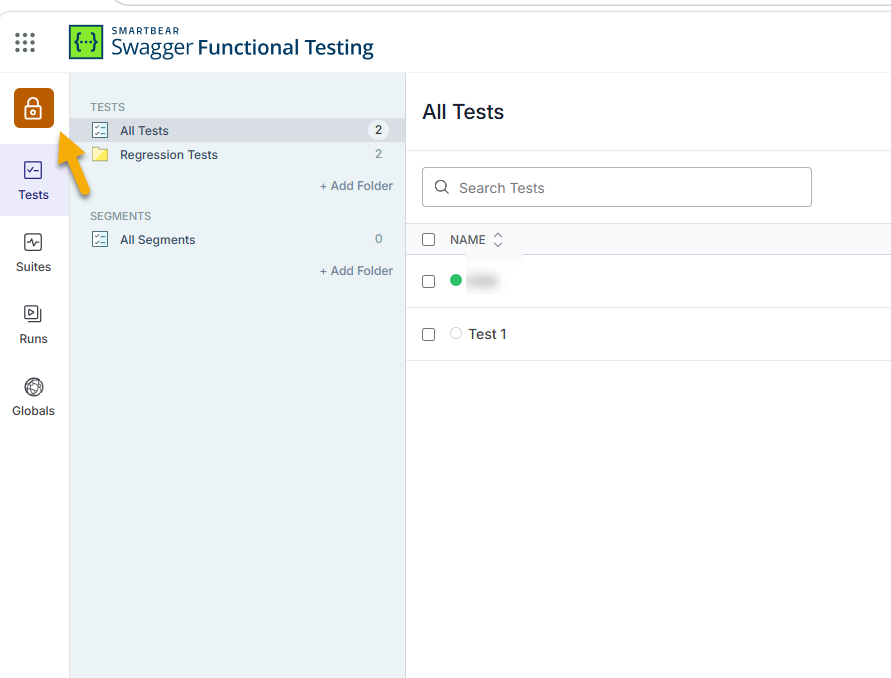Click the search magnifier icon
Viewport: 891px width, 678px height.
coord(442,187)
